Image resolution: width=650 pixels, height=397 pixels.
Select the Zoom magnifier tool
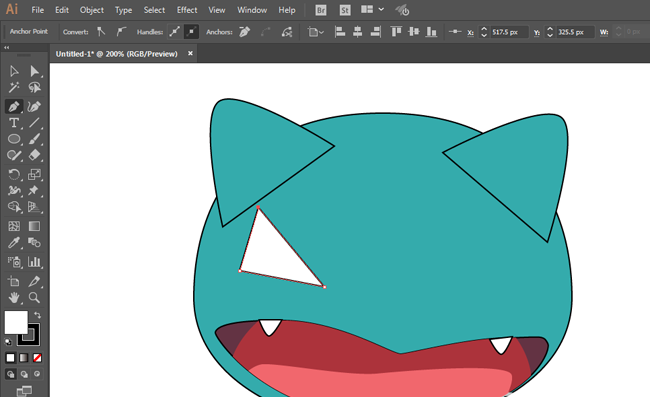click(x=34, y=298)
